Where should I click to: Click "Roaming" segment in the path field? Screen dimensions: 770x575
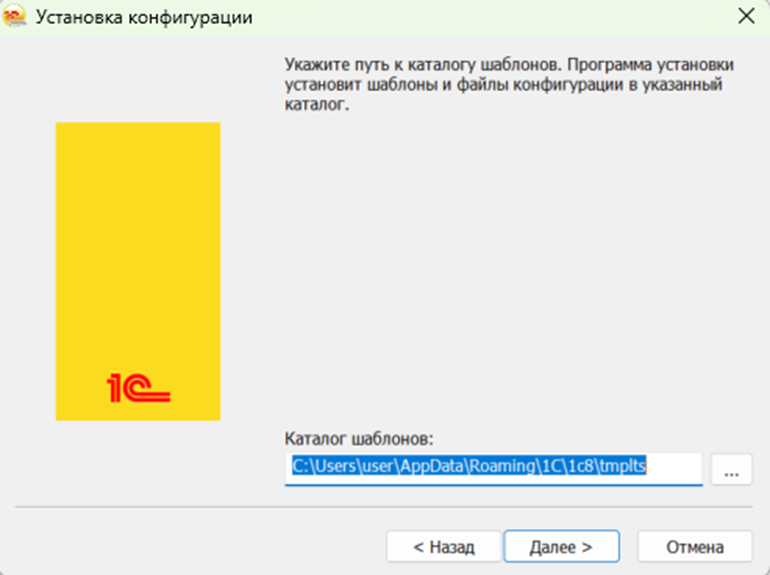click(500, 467)
